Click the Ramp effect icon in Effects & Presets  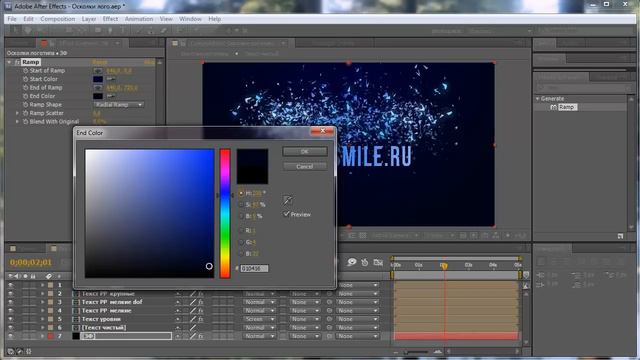click(553, 107)
